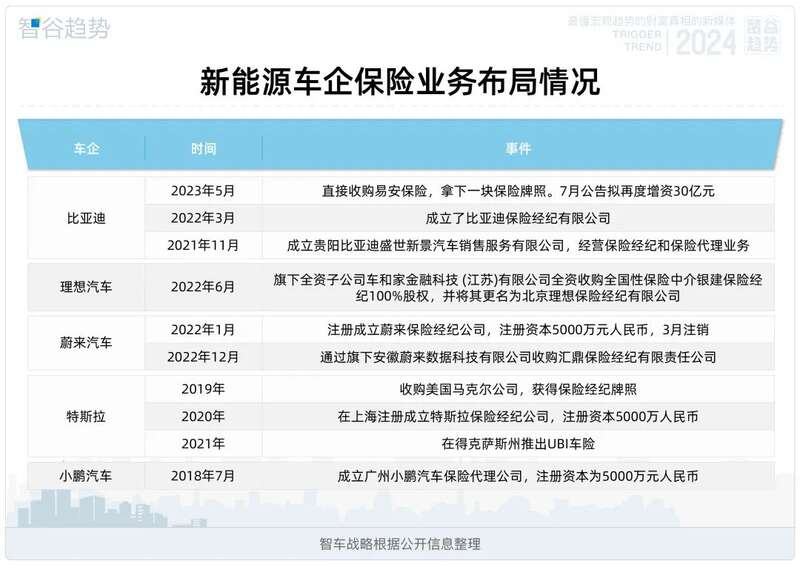Click the footer "智车战略根据公开信息整理"
Viewport: 800px width, 587px height.
[400, 544]
